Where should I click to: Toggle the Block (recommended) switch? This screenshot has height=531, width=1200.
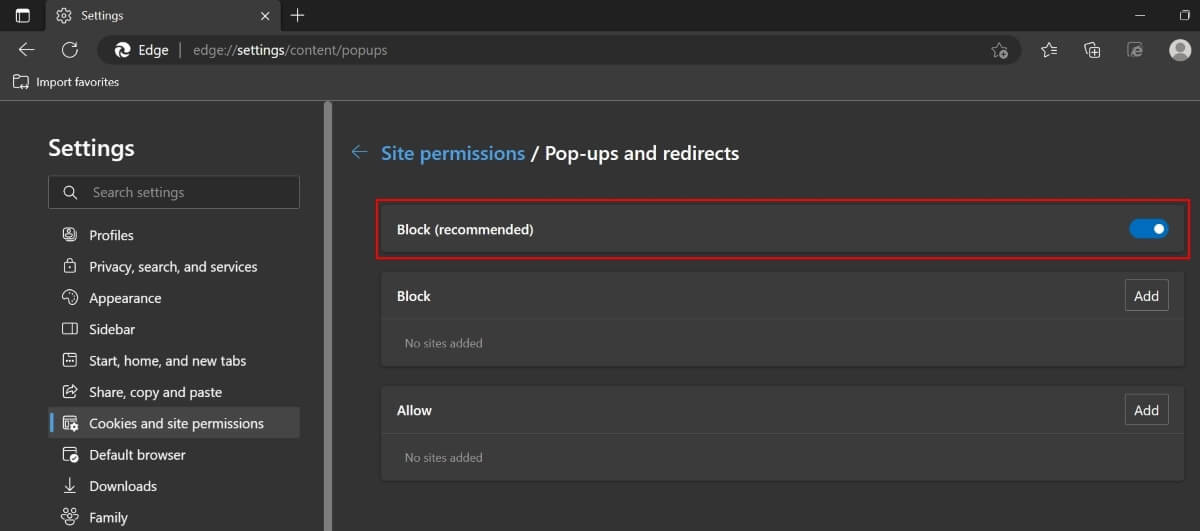pyautogui.click(x=1148, y=230)
